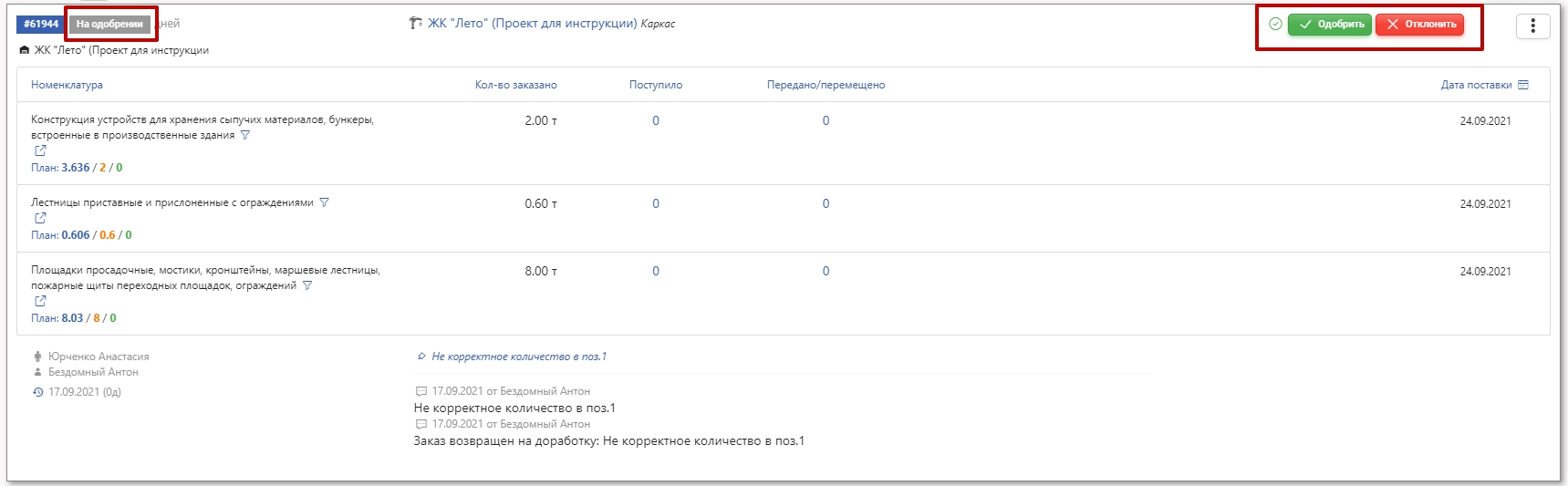Open ЖК "Лето" project link at top center
Screen dimensions: 1568x486
532,24
